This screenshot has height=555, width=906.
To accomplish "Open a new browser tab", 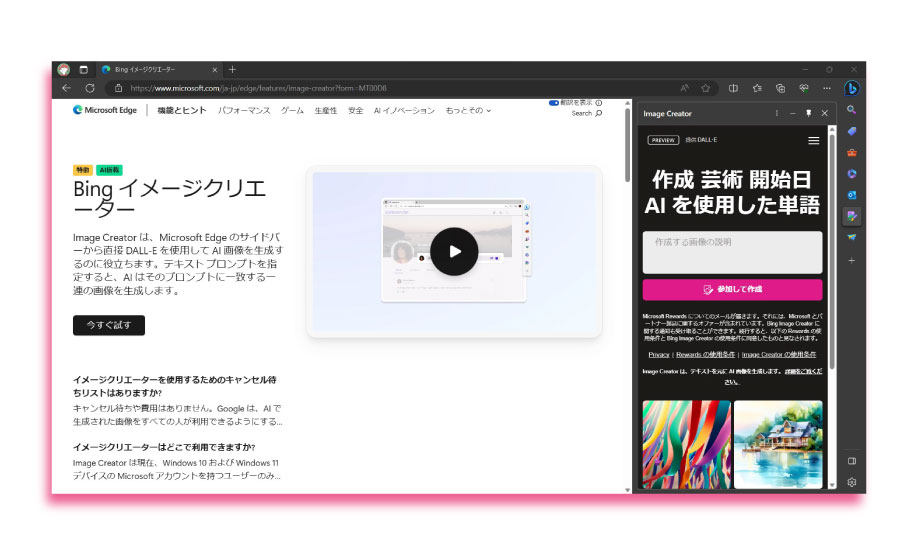I will 232,70.
